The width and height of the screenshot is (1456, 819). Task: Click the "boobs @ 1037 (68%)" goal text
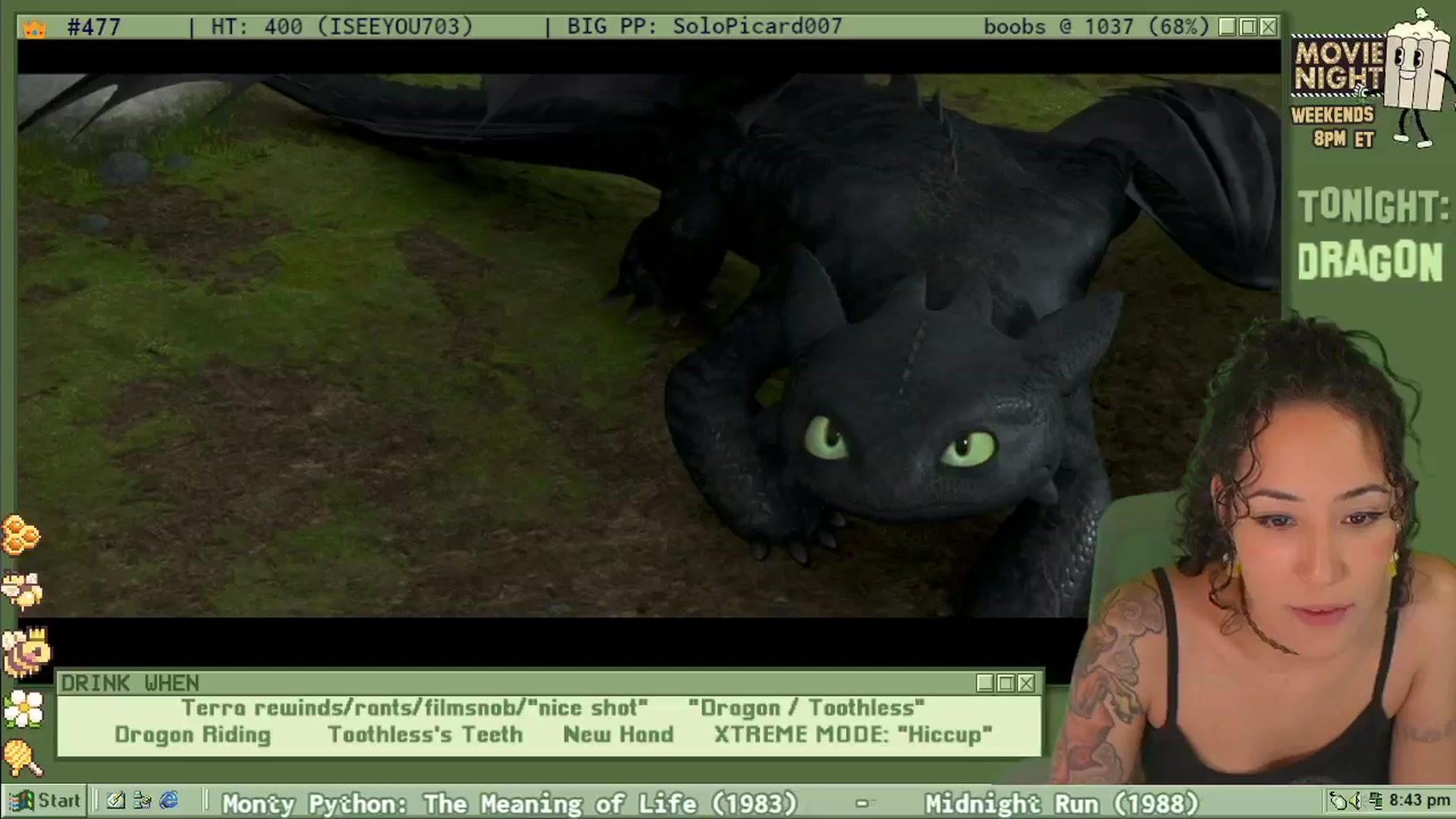click(x=1097, y=27)
